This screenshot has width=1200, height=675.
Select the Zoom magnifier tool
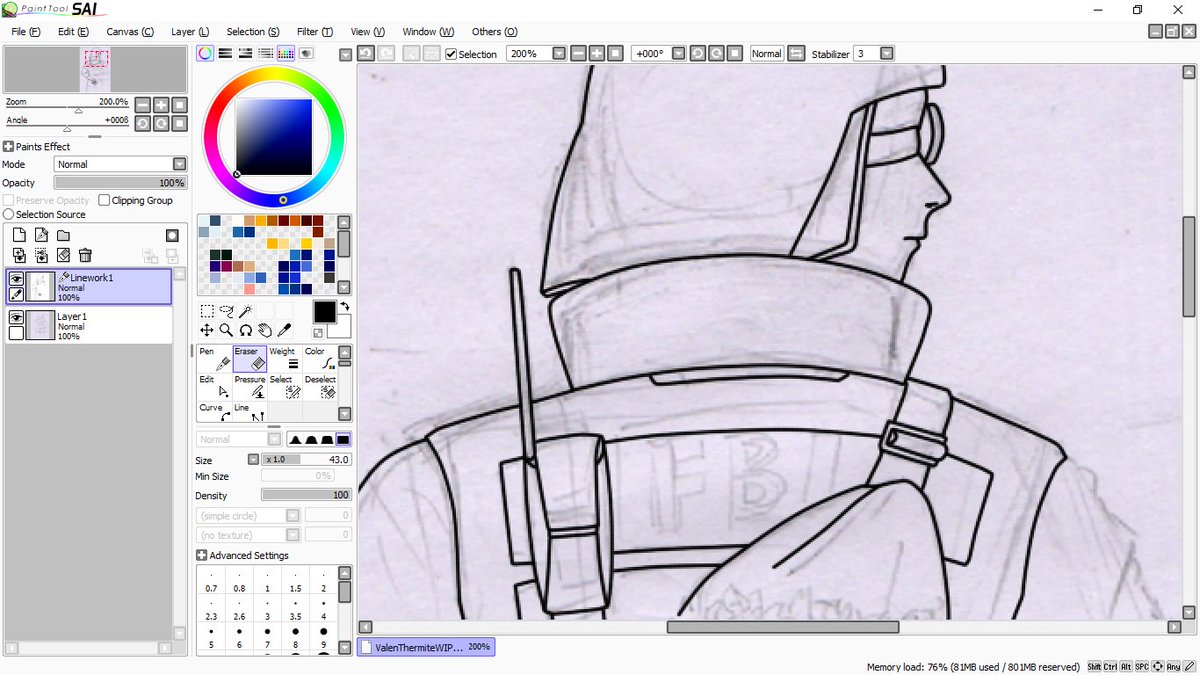226,330
